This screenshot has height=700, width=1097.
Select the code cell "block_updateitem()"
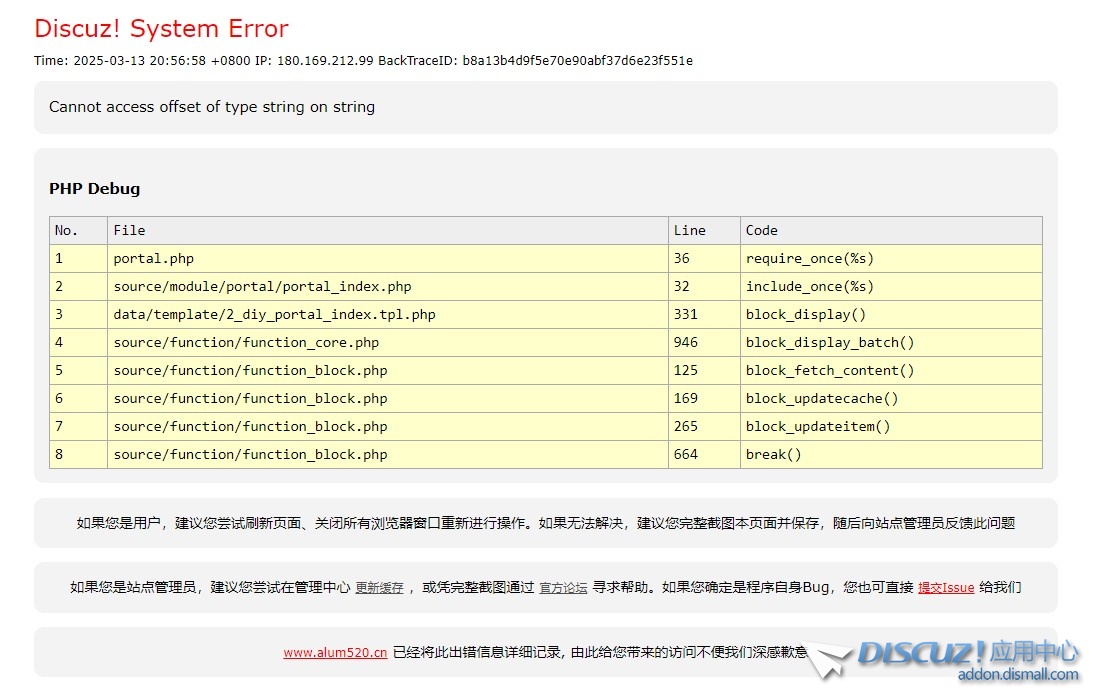[x=891, y=427]
